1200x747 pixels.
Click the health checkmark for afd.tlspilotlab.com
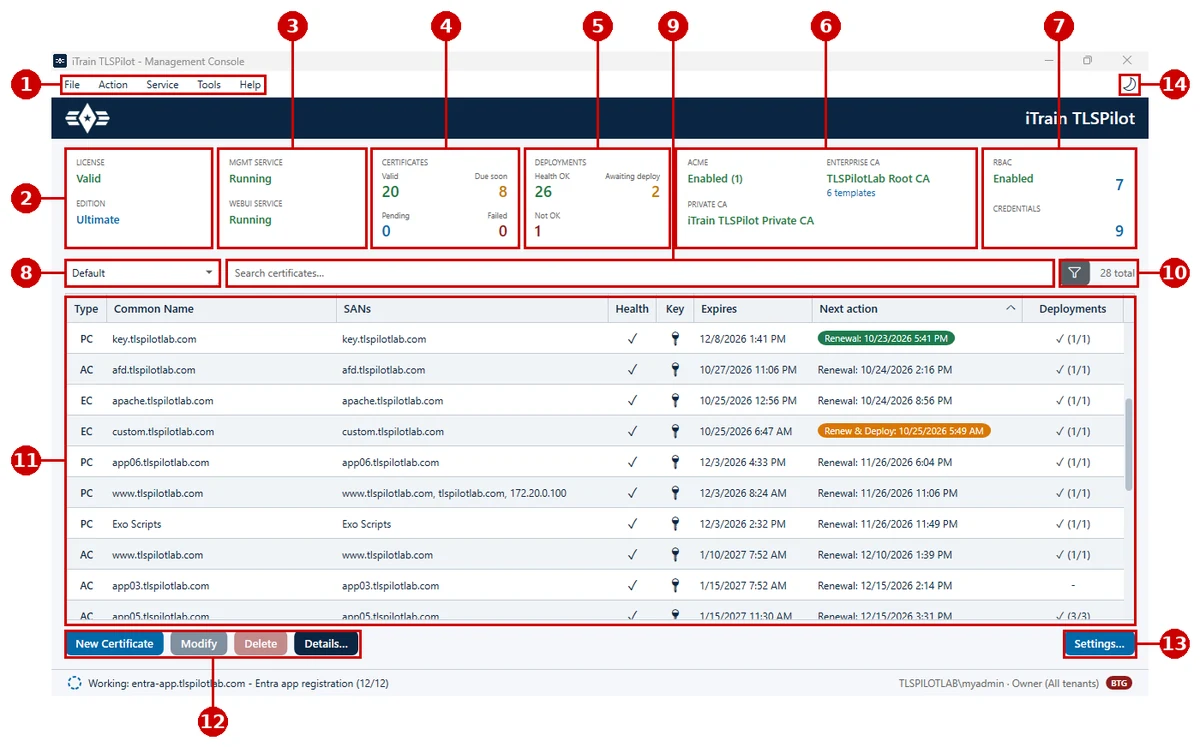pos(632,370)
